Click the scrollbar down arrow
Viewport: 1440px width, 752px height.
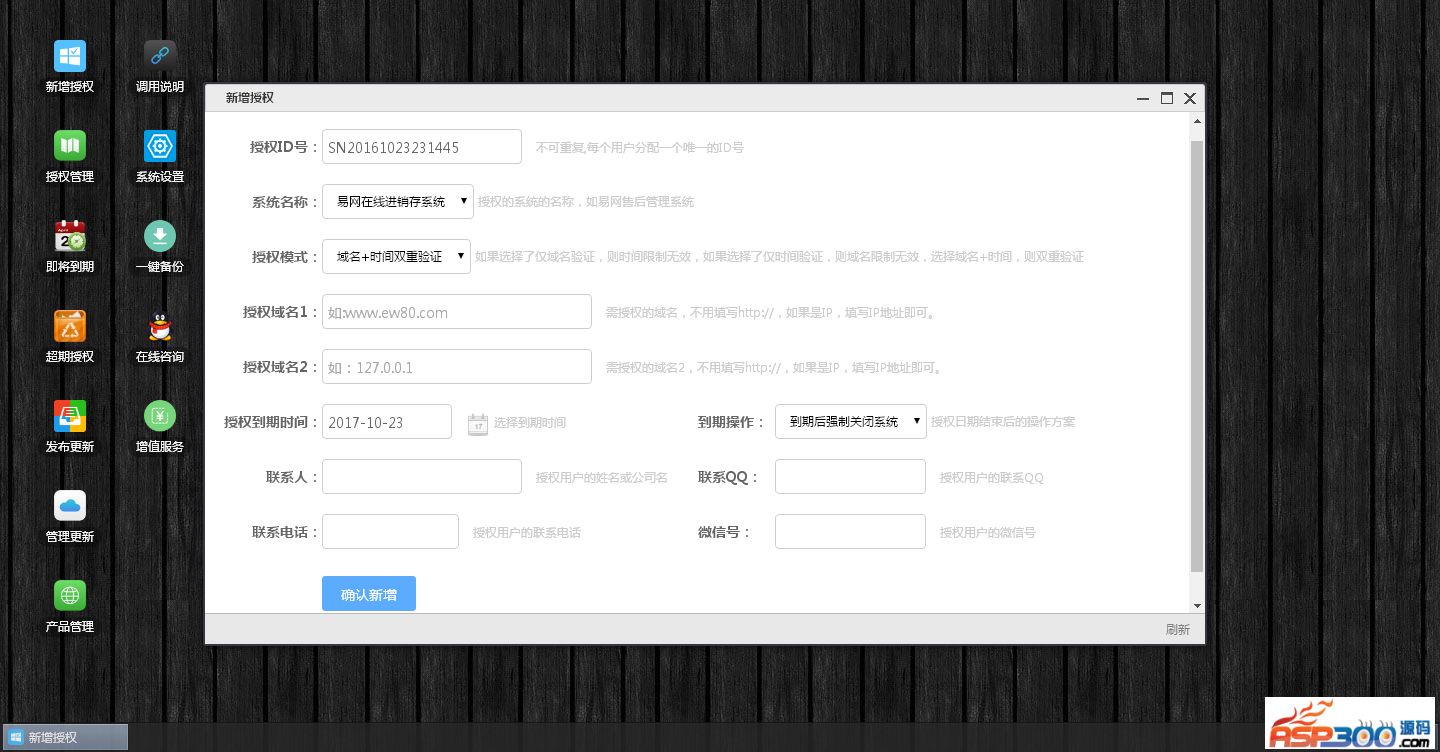(x=1197, y=605)
